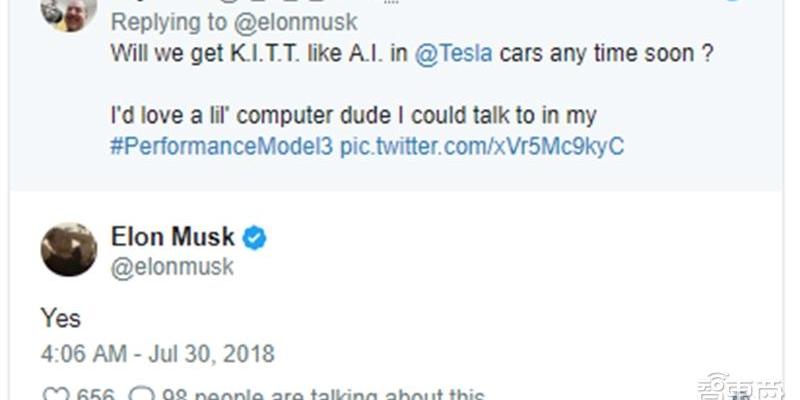Open the #PerformanceModel3 hashtag

(221, 147)
